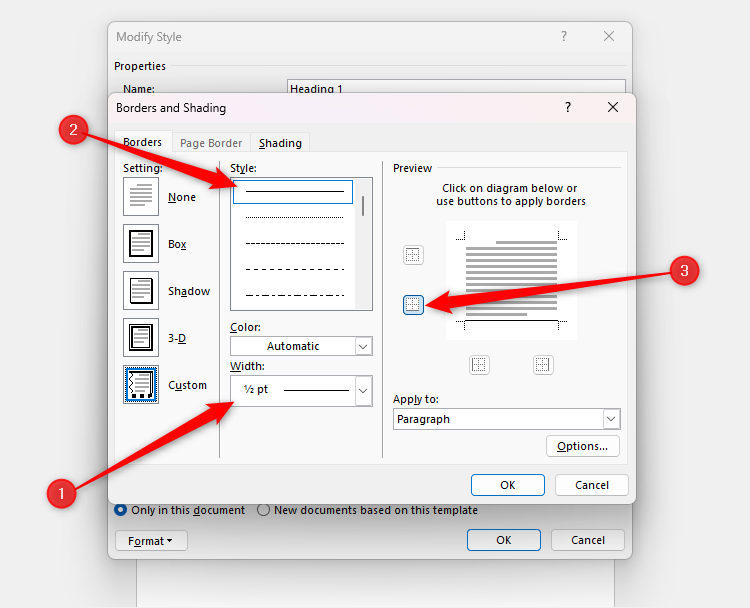Switch to the Shading tab
Viewport: 750px width, 608px height.
tap(280, 143)
